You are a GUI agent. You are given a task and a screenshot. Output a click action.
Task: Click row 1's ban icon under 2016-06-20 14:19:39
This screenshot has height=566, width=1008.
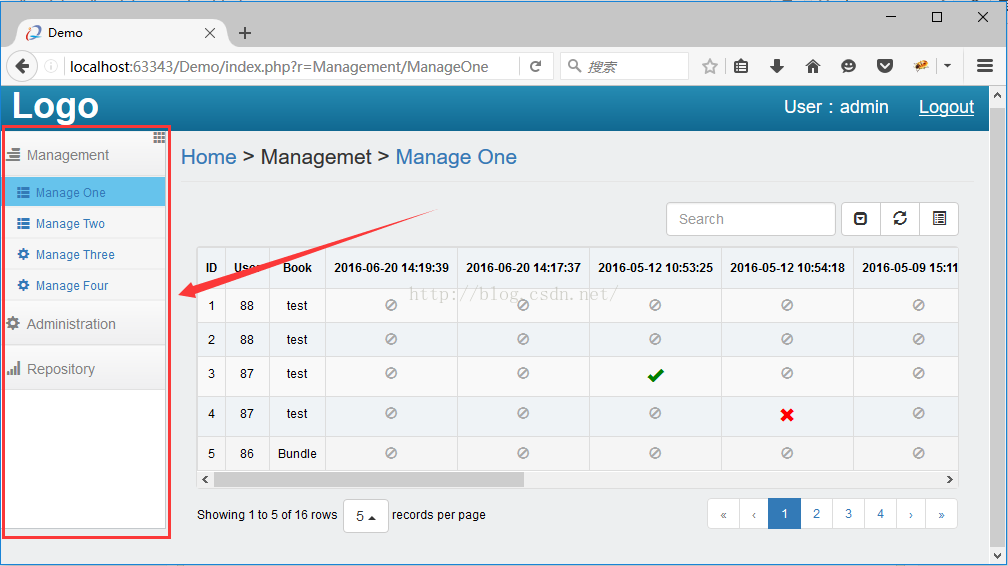[x=391, y=305]
